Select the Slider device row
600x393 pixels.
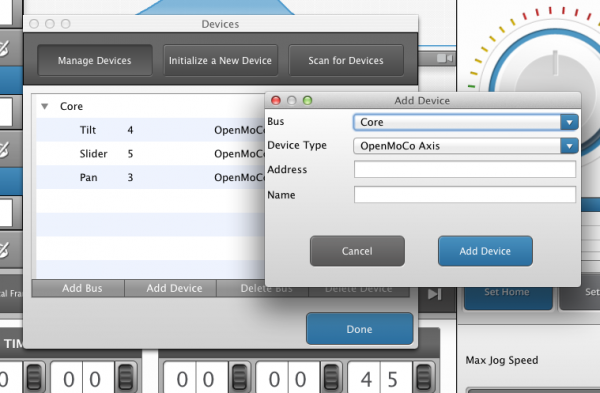click(151, 154)
